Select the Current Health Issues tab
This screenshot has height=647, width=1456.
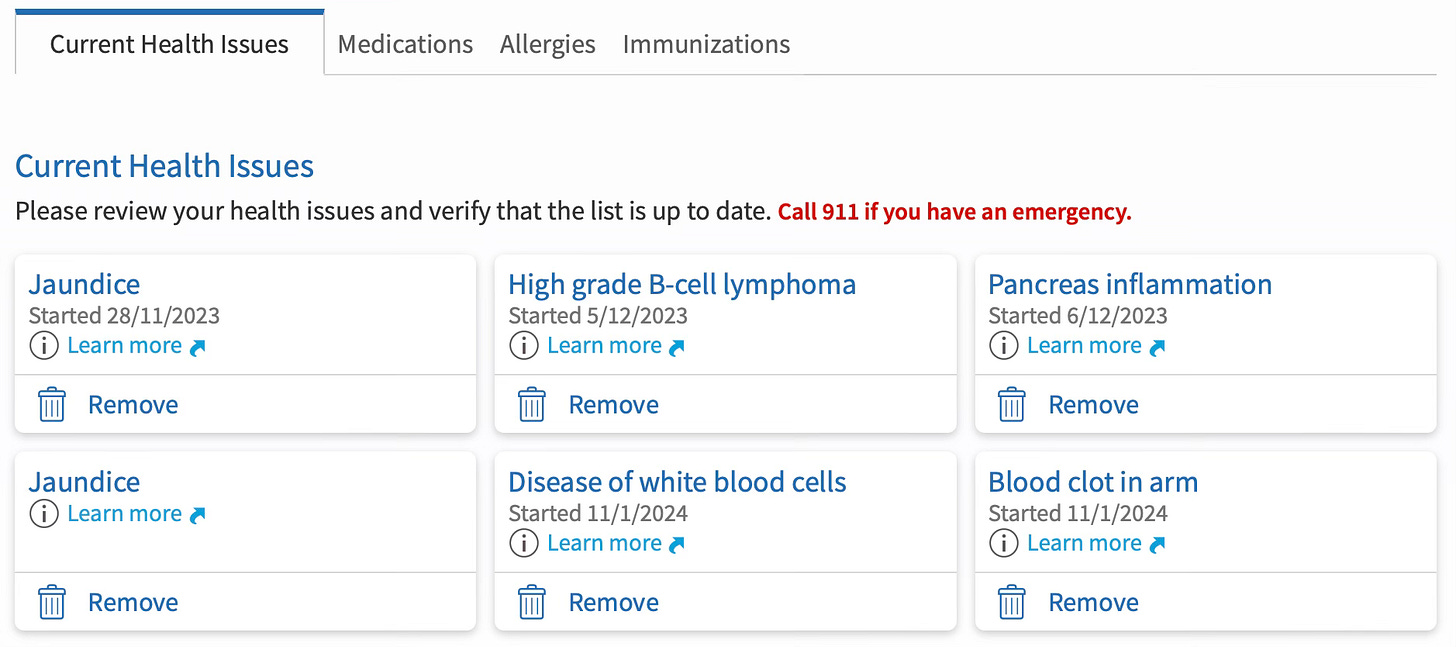click(169, 45)
